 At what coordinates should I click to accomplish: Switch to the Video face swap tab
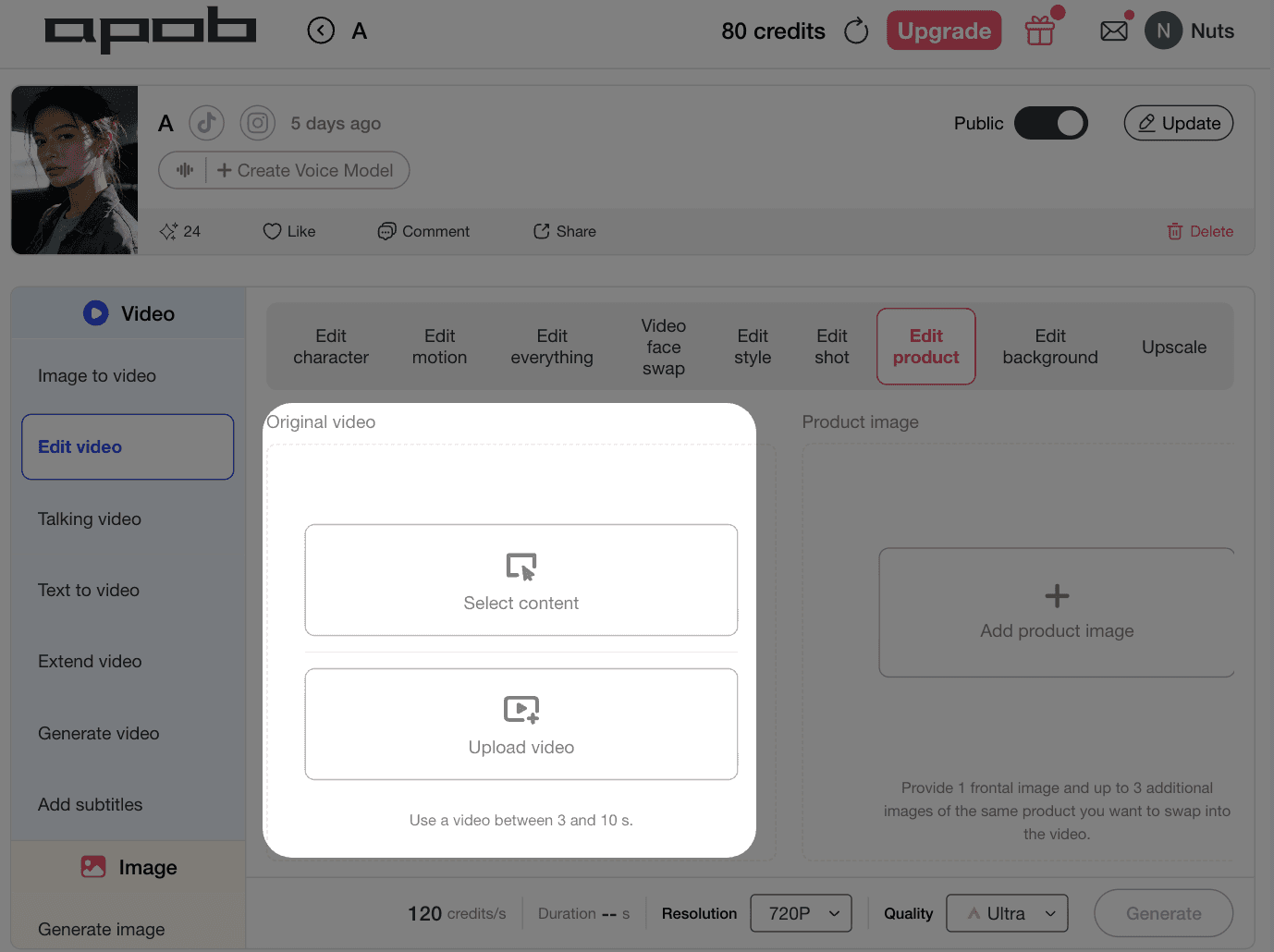[x=664, y=347]
